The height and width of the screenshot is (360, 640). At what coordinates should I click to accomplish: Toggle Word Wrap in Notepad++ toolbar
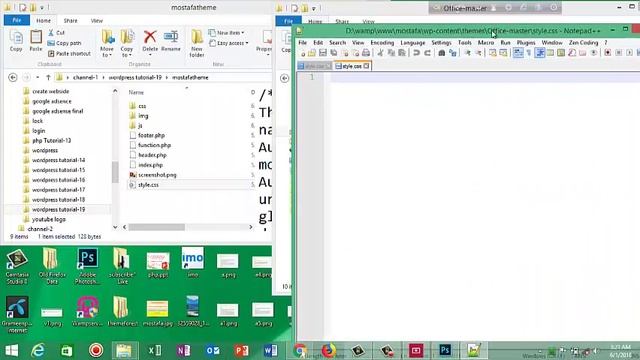tap(518, 53)
